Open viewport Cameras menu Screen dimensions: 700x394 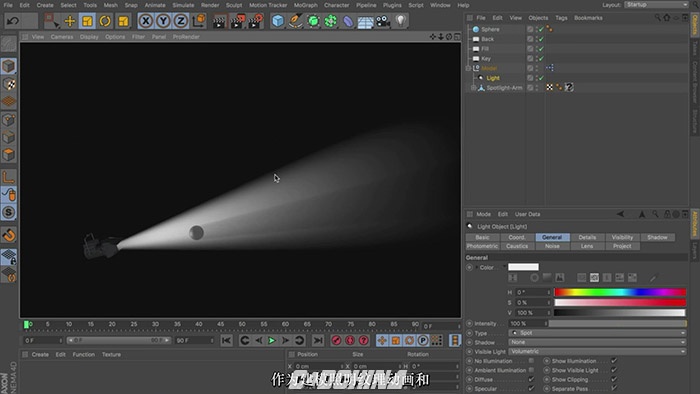pyautogui.click(x=62, y=37)
